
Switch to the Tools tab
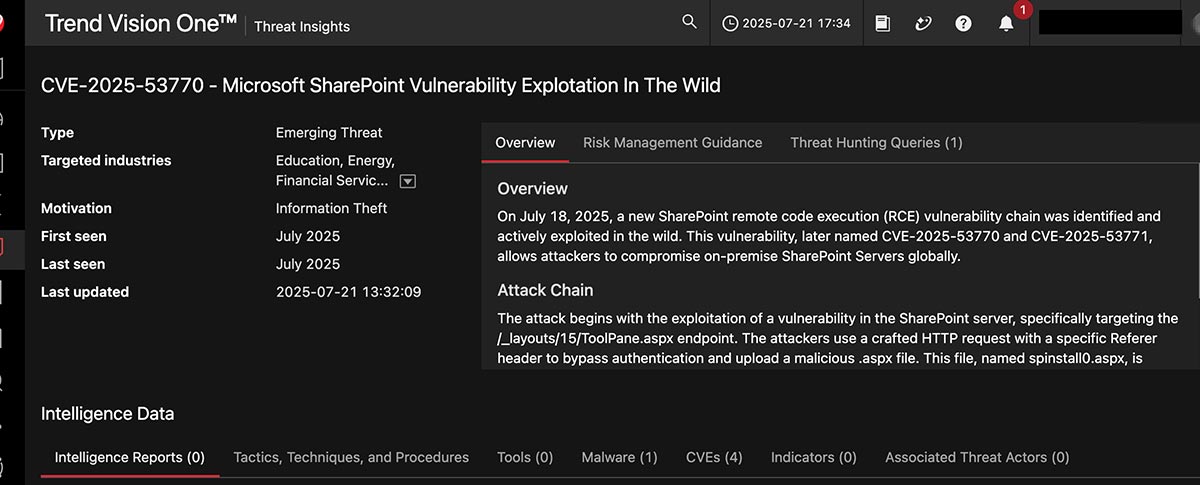pyautogui.click(x=525, y=457)
